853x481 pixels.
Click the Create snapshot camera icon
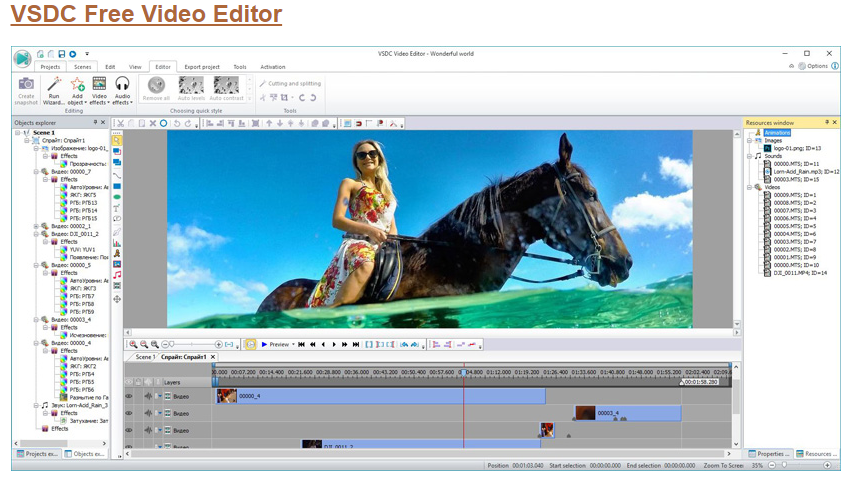(26, 85)
